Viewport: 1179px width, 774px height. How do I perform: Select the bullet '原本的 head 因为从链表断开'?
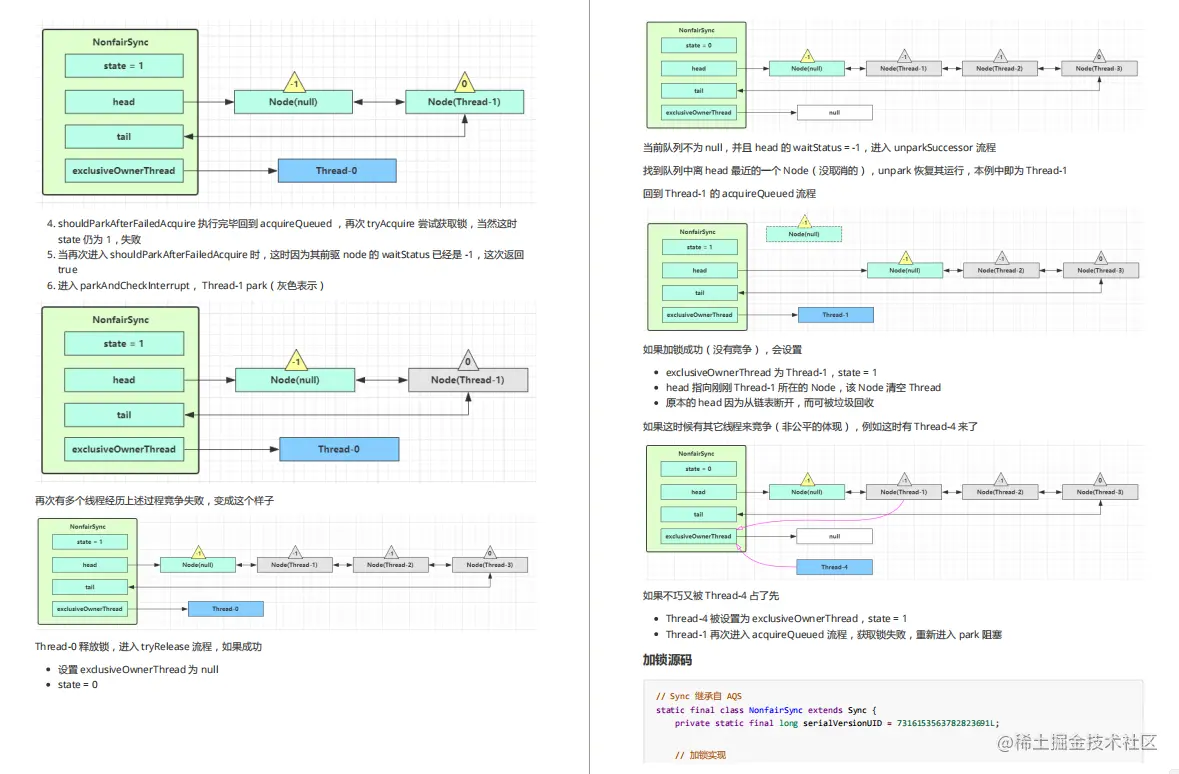click(x=769, y=402)
